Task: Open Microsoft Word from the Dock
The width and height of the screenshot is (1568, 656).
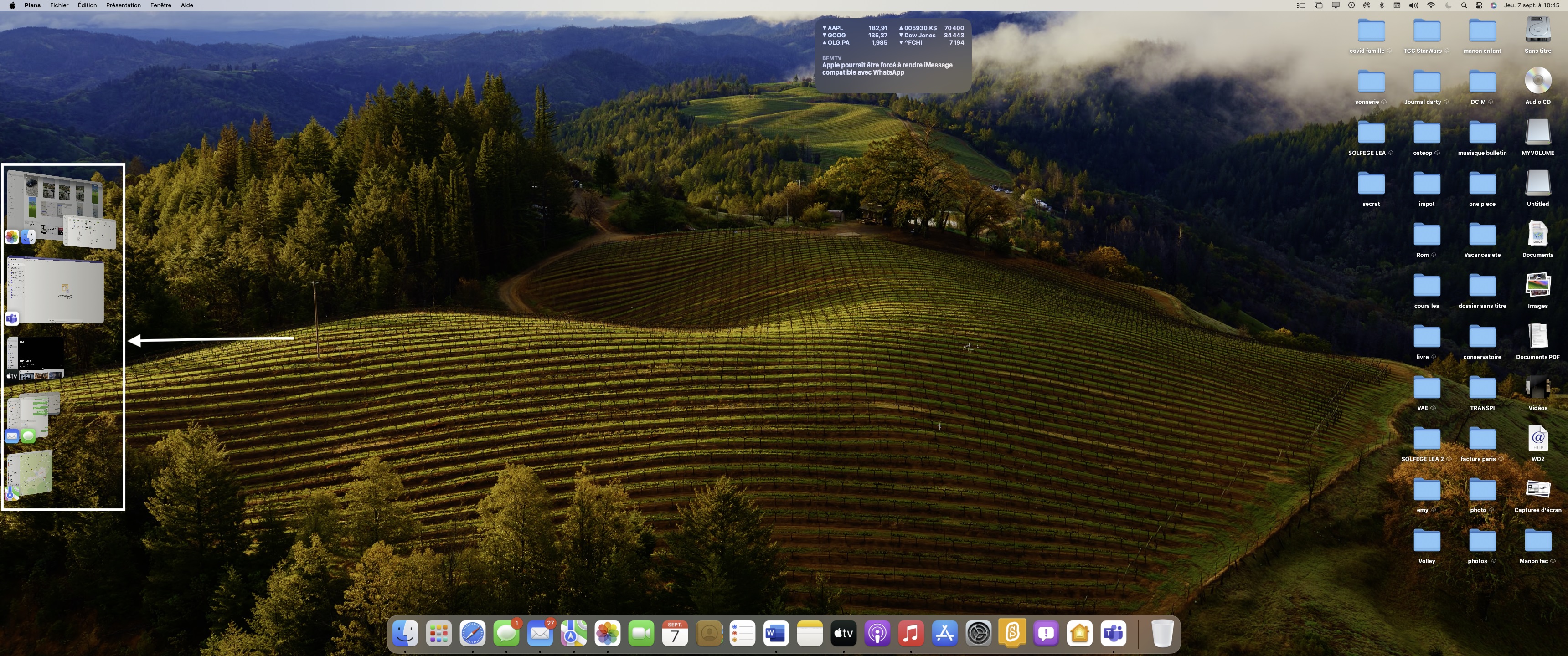Action: pos(775,634)
